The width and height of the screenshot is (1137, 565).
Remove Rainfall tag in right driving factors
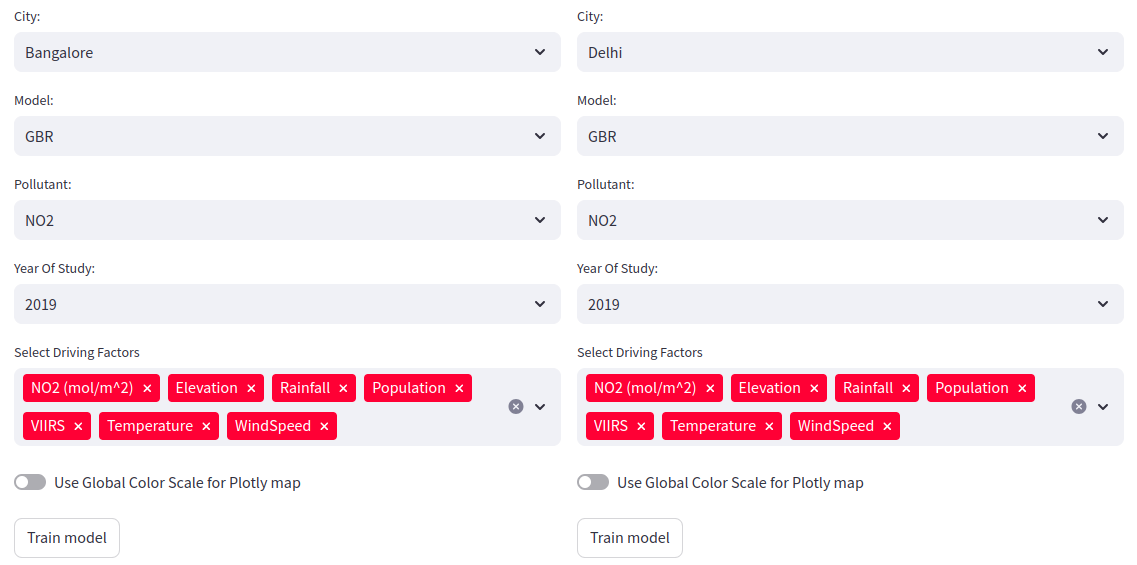[x=906, y=388]
